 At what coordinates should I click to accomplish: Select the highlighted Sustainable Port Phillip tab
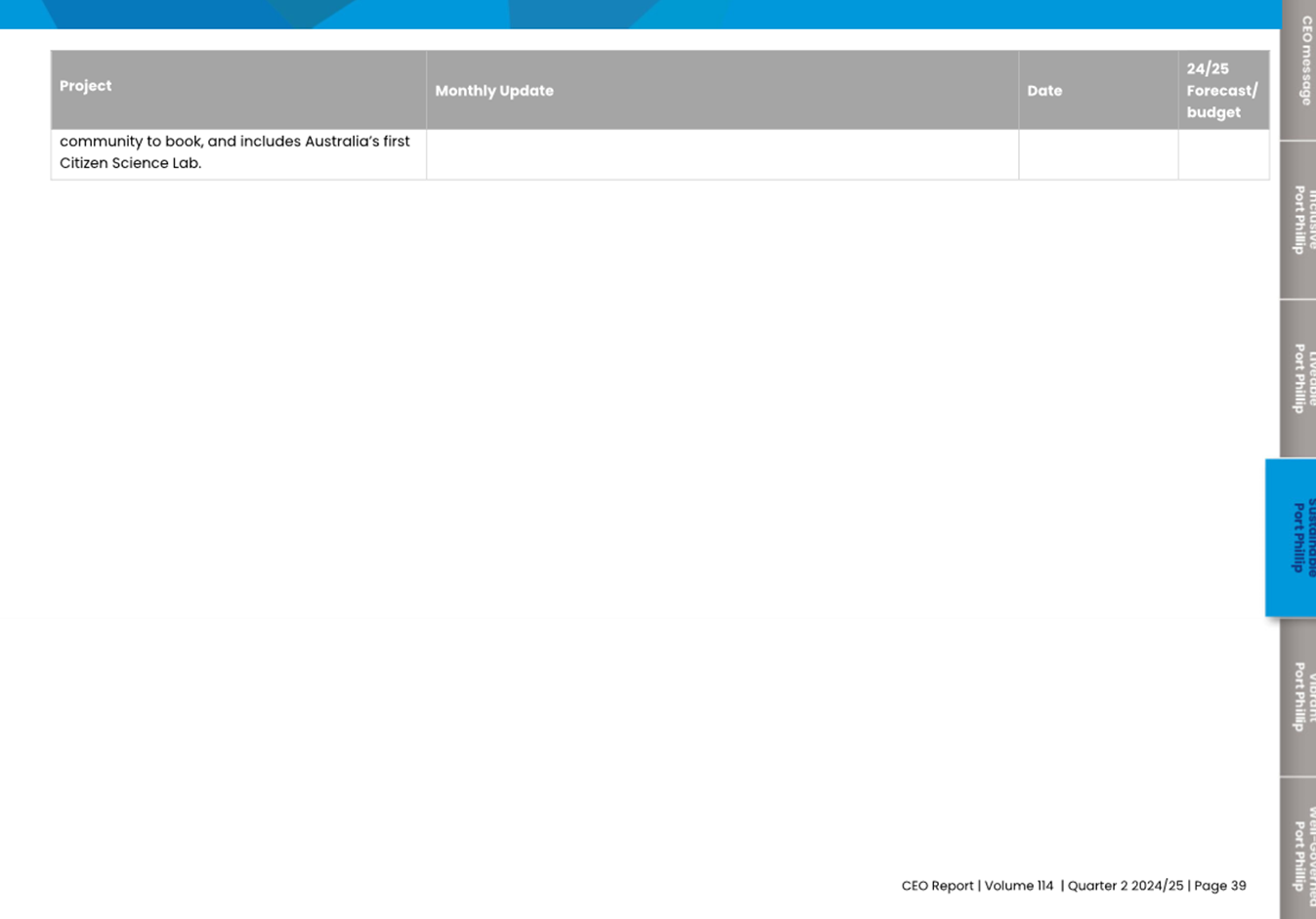pos(1293,538)
